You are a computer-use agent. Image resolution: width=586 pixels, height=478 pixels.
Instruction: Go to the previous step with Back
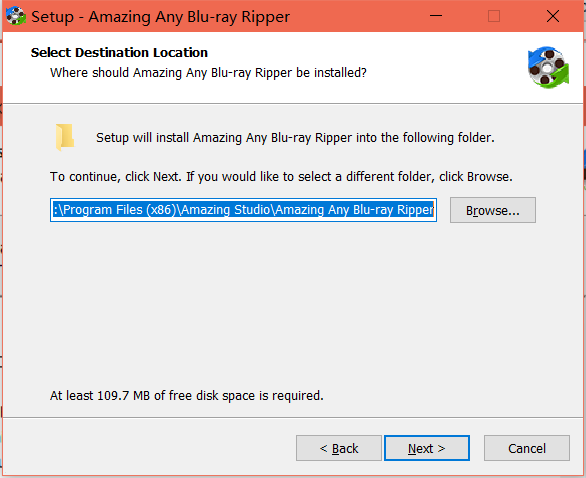pyautogui.click(x=339, y=448)
